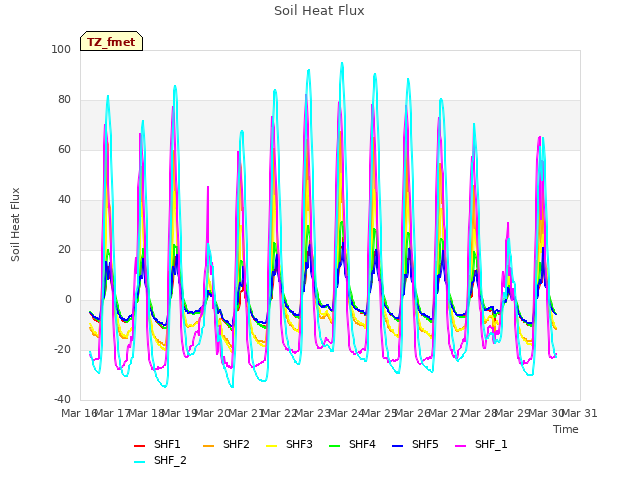Select the SHF_1 legend label
The image size is (640, 480).
tap(491, 444)
